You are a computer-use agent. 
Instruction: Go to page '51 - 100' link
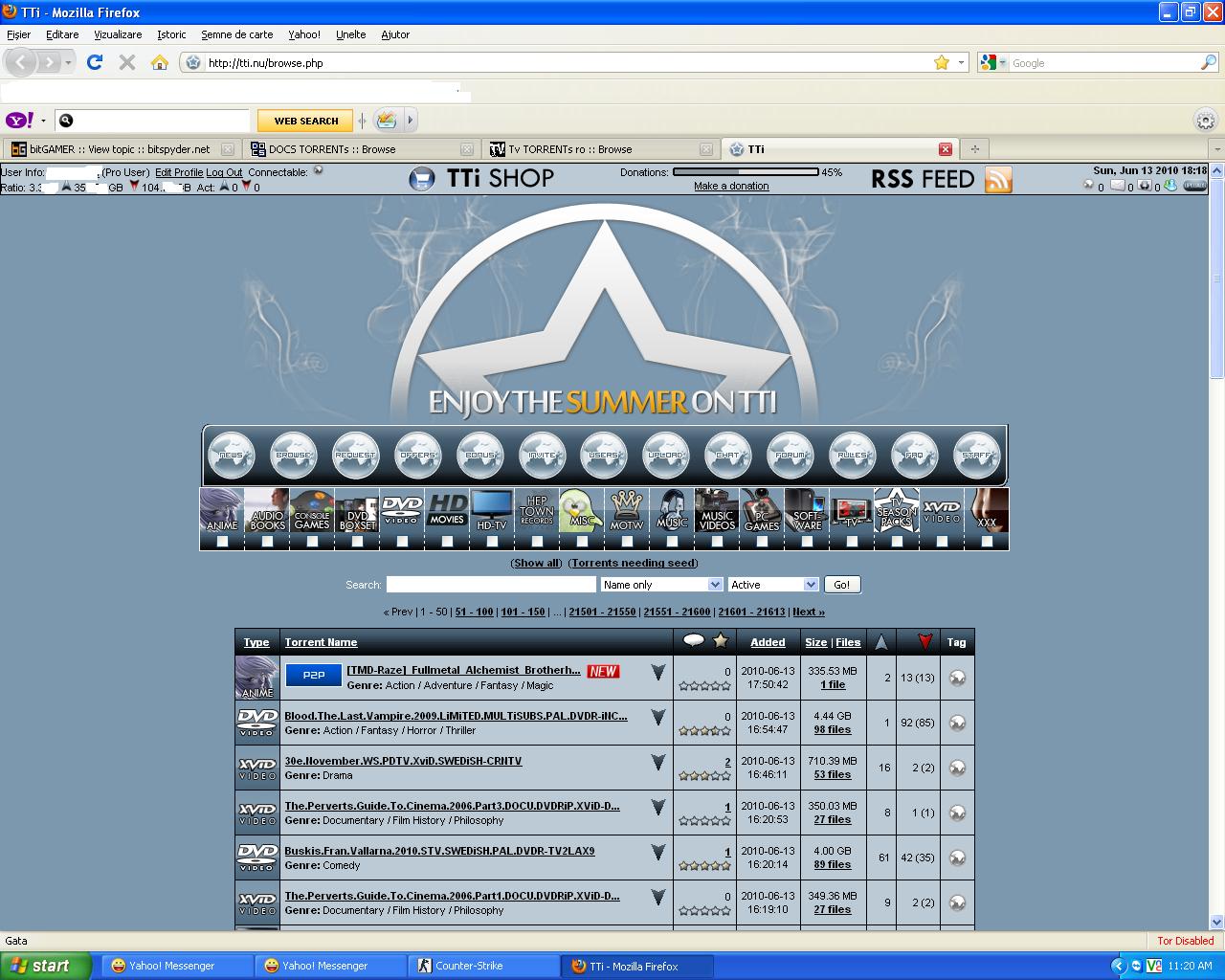click(x=474, y=612)
